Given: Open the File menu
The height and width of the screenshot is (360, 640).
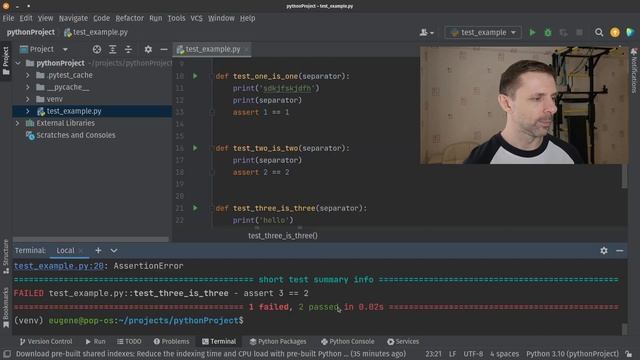Looking at the screenshot, I should tap(8, 18).
